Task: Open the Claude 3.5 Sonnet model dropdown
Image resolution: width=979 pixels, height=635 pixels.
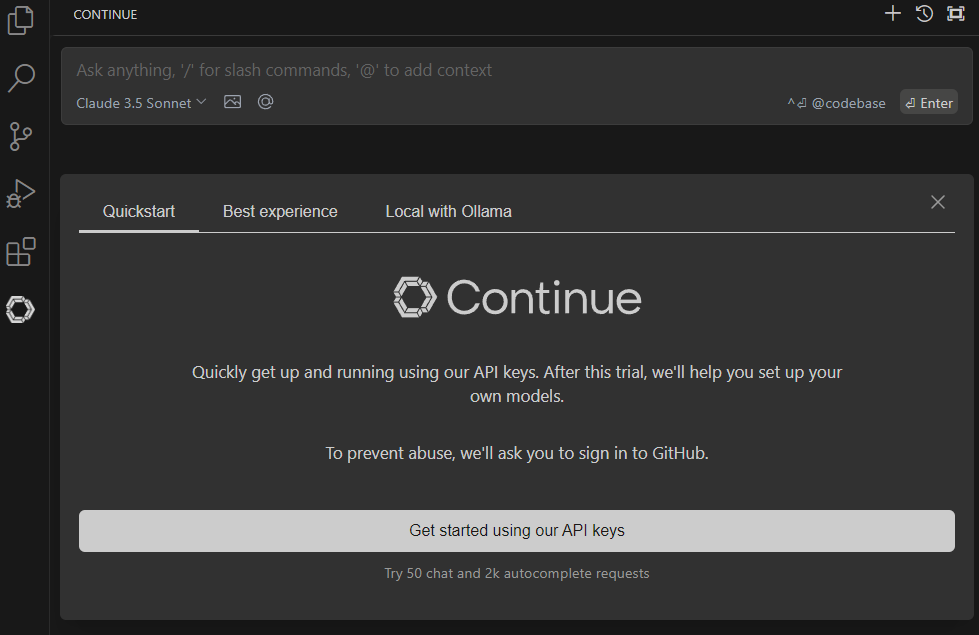Action: coord(141,103)
